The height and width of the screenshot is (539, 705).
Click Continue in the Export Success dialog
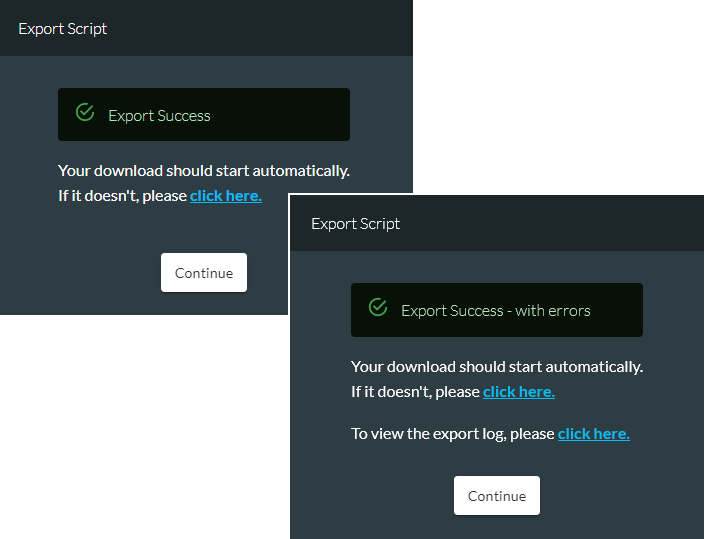point(204,272)
